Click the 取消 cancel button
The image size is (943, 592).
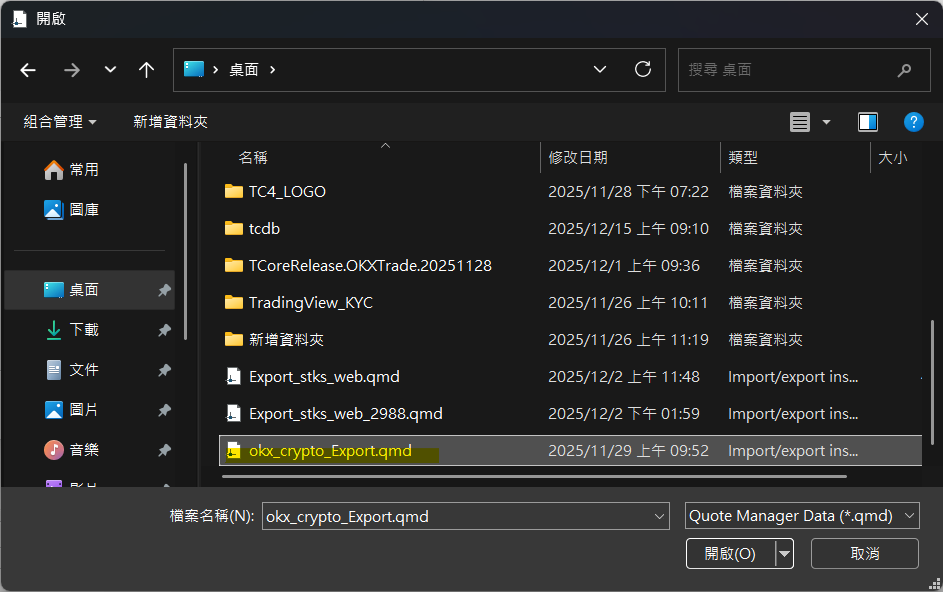click(x=864, y=553)
